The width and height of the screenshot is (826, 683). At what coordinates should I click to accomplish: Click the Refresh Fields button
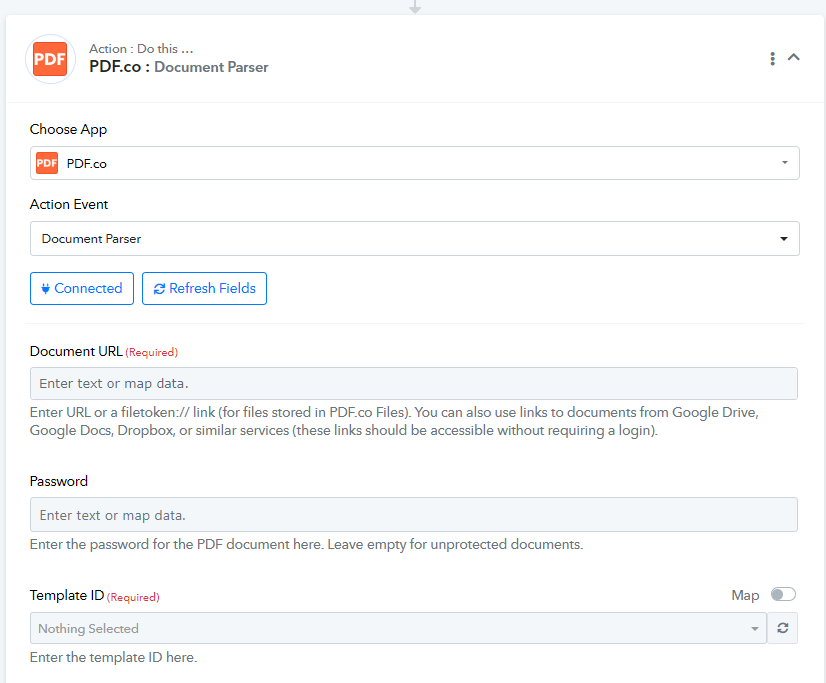coord(204,289)
